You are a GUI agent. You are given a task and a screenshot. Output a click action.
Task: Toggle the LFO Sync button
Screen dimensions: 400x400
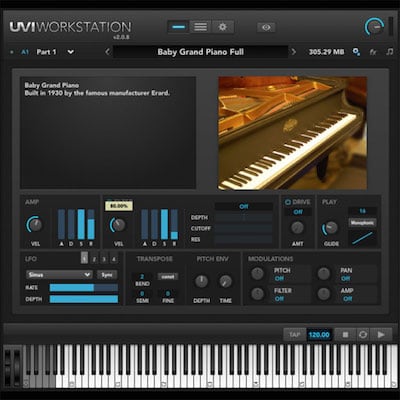click(107, 275)
